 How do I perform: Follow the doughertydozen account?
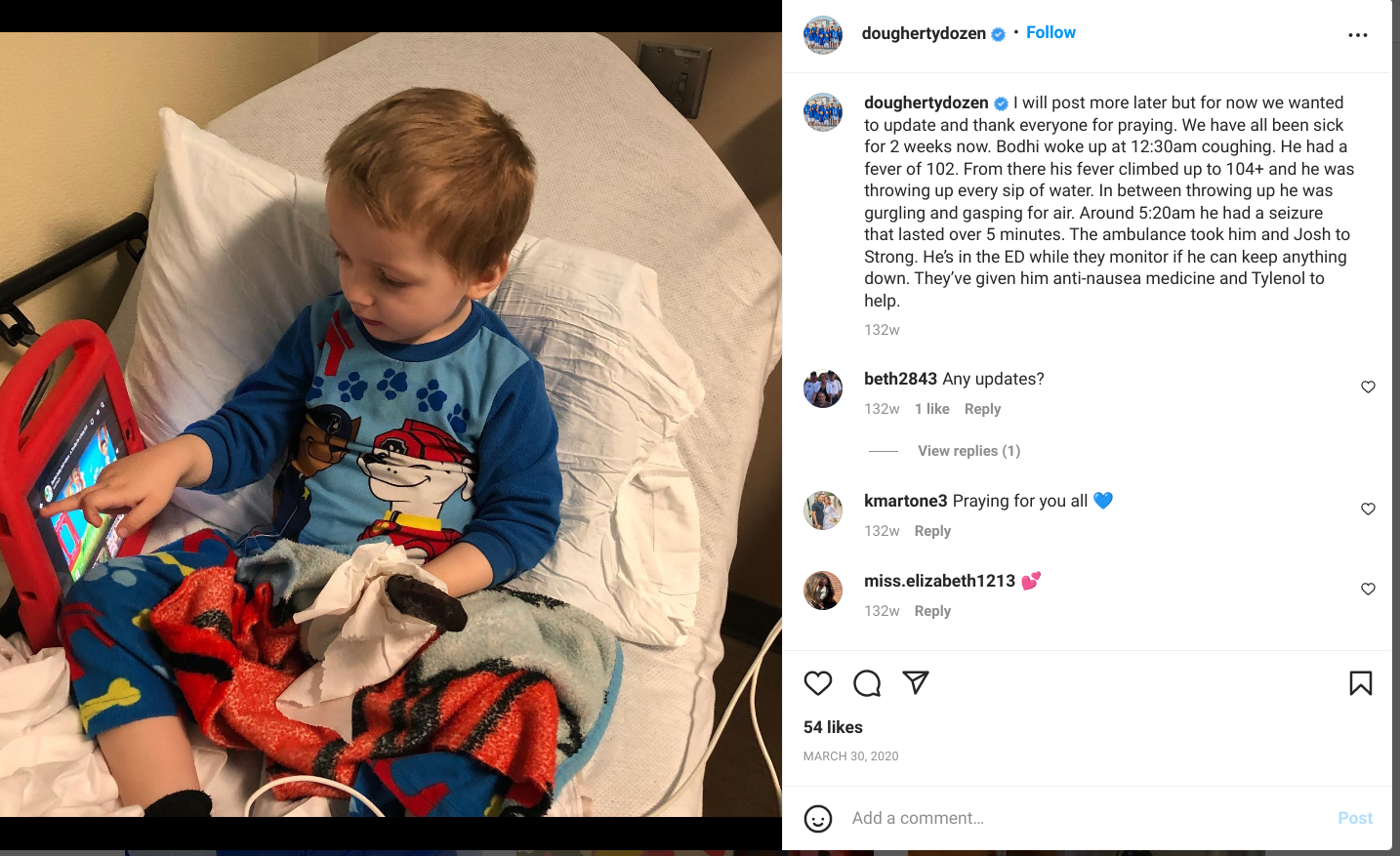click(x=1050, y=32)
